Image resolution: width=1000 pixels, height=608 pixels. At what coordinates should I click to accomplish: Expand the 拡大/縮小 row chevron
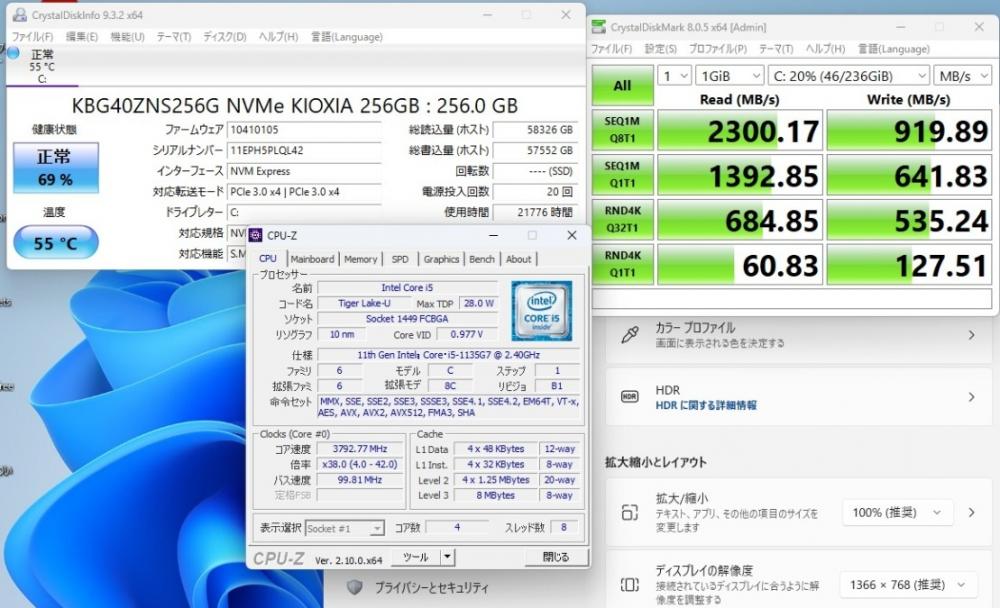pos(971,512)
